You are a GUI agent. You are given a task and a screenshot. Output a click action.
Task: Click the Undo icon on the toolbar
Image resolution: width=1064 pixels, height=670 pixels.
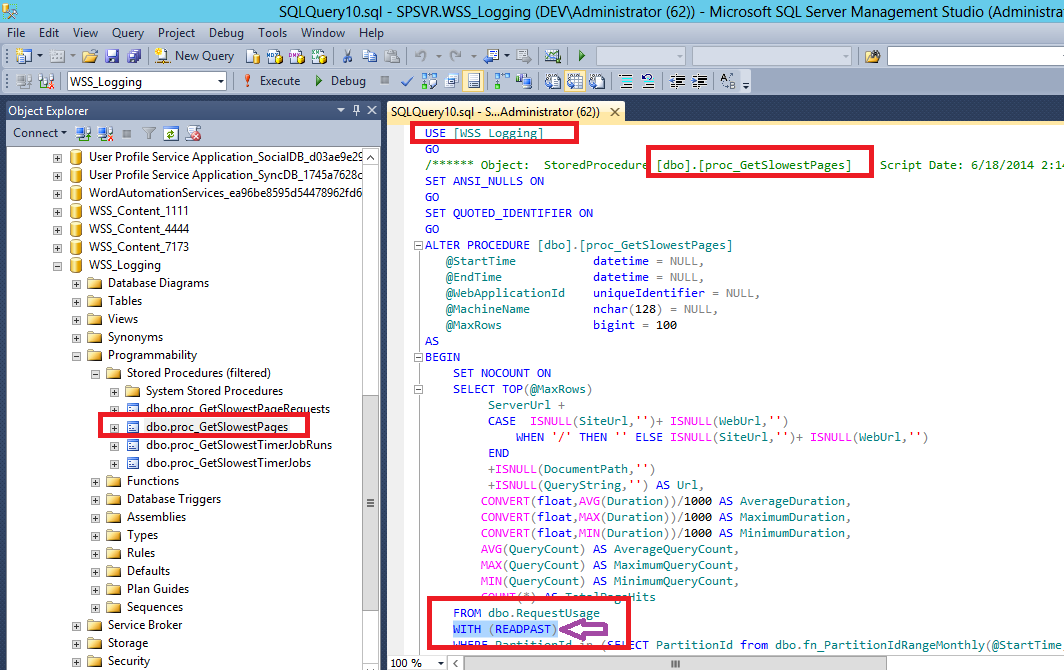click(x=420, y=55)
